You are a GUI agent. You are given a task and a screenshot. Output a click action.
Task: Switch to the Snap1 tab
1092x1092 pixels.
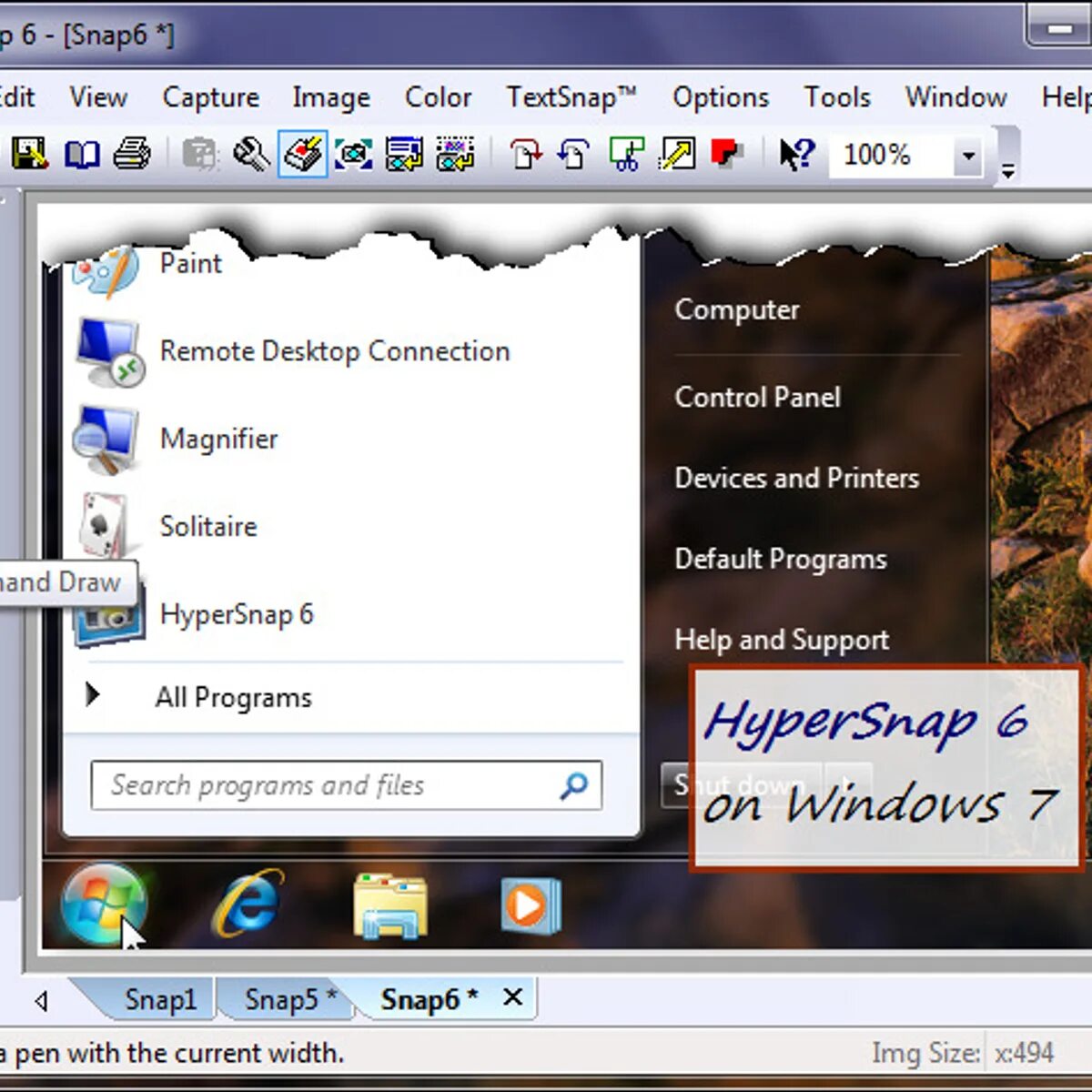click(x=160, y=999)
